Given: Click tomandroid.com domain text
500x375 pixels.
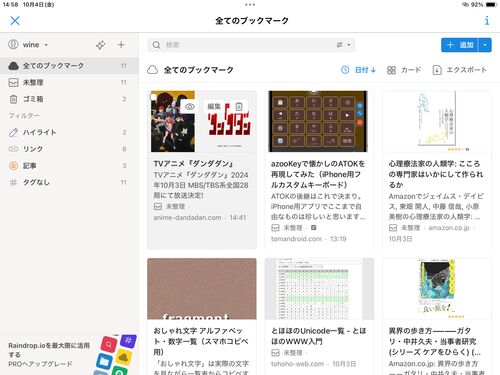Looking at the screenshot, I should coord(296,239).
